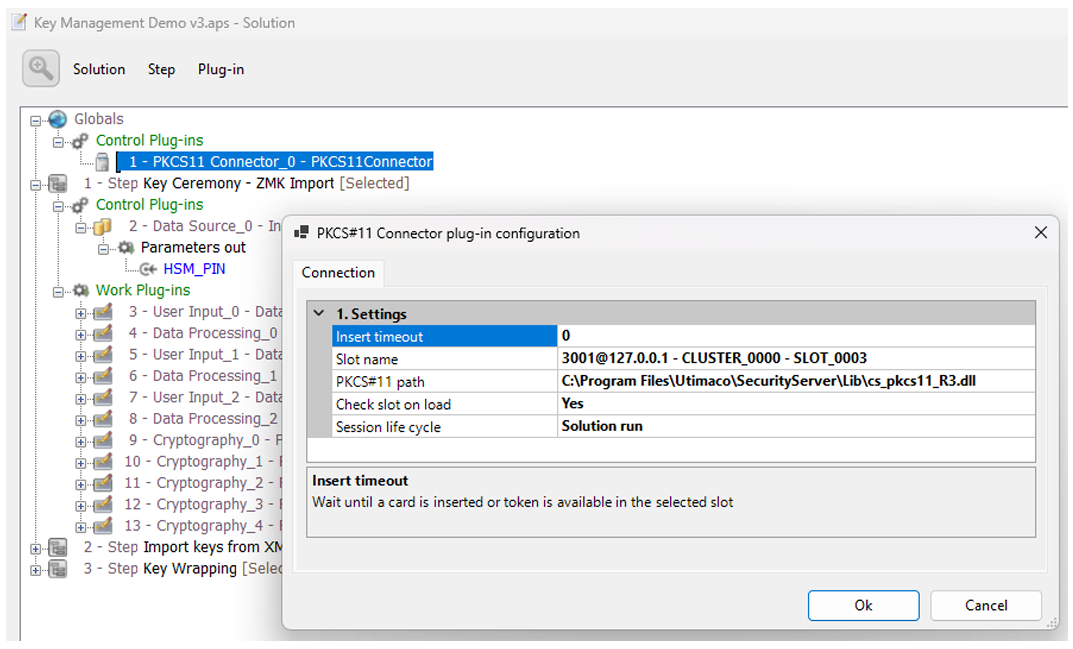
Task: Click the Cryptography_4 plug-in icon
Action: 103,526
